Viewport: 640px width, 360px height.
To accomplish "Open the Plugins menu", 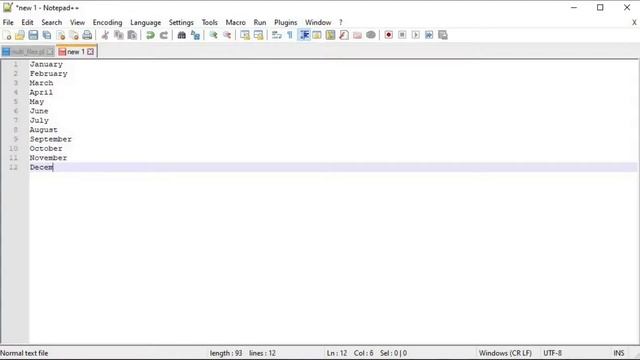I will coord(286,22).
